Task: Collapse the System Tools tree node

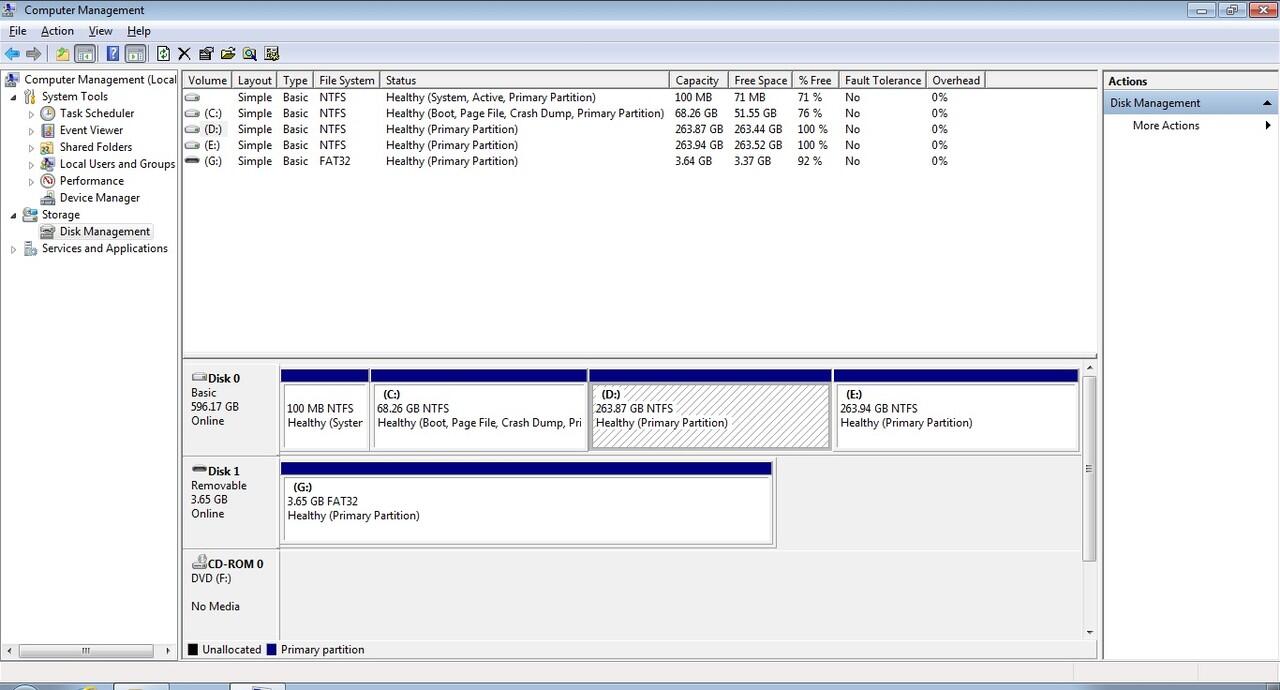Action: 13,97
